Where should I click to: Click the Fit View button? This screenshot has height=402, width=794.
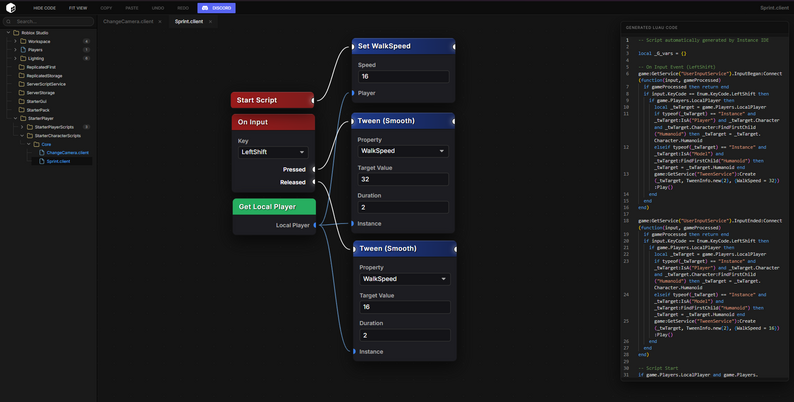(x=78, y=8)
